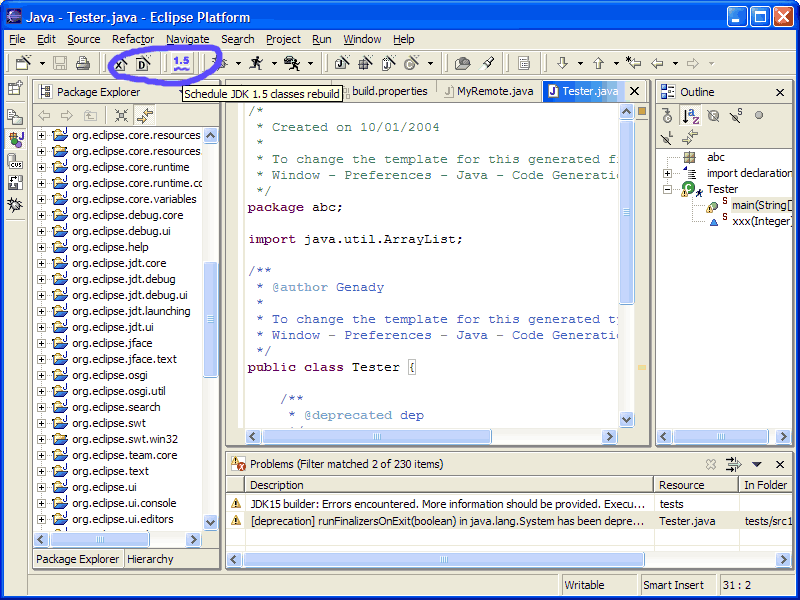
Task: Go to previous annotation up arrow
Action: click(598, 63)
